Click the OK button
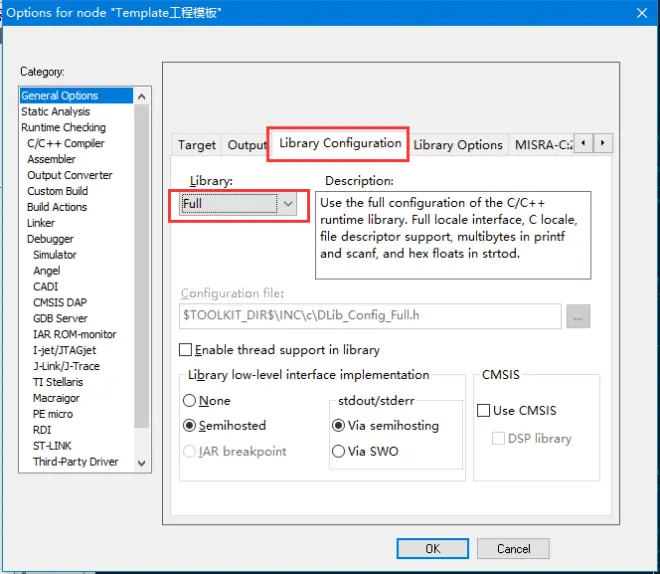The height and width of the screenshot is (574, 660). tap(432, 549)
